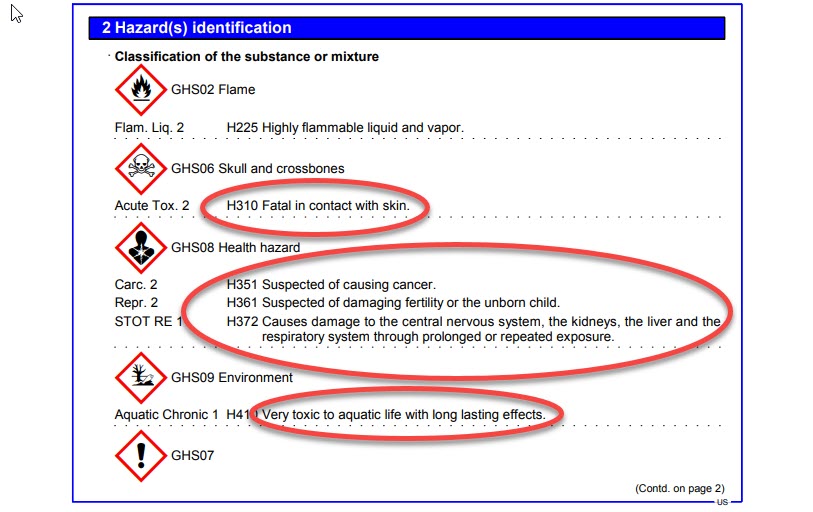Click the GHS08 health hazard pictogram

coord(141,248)
